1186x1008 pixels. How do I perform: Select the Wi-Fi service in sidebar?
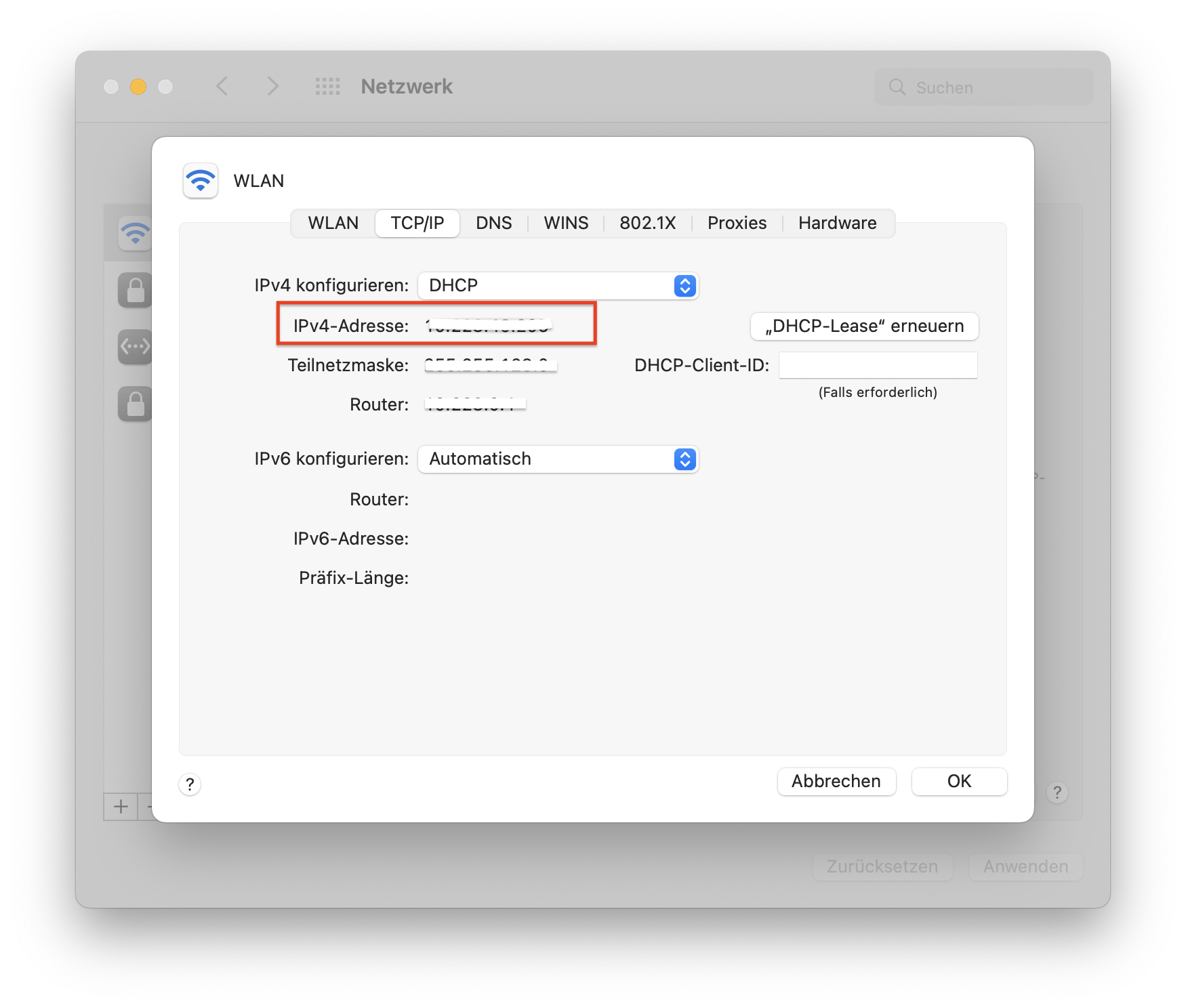pos(135,234)
